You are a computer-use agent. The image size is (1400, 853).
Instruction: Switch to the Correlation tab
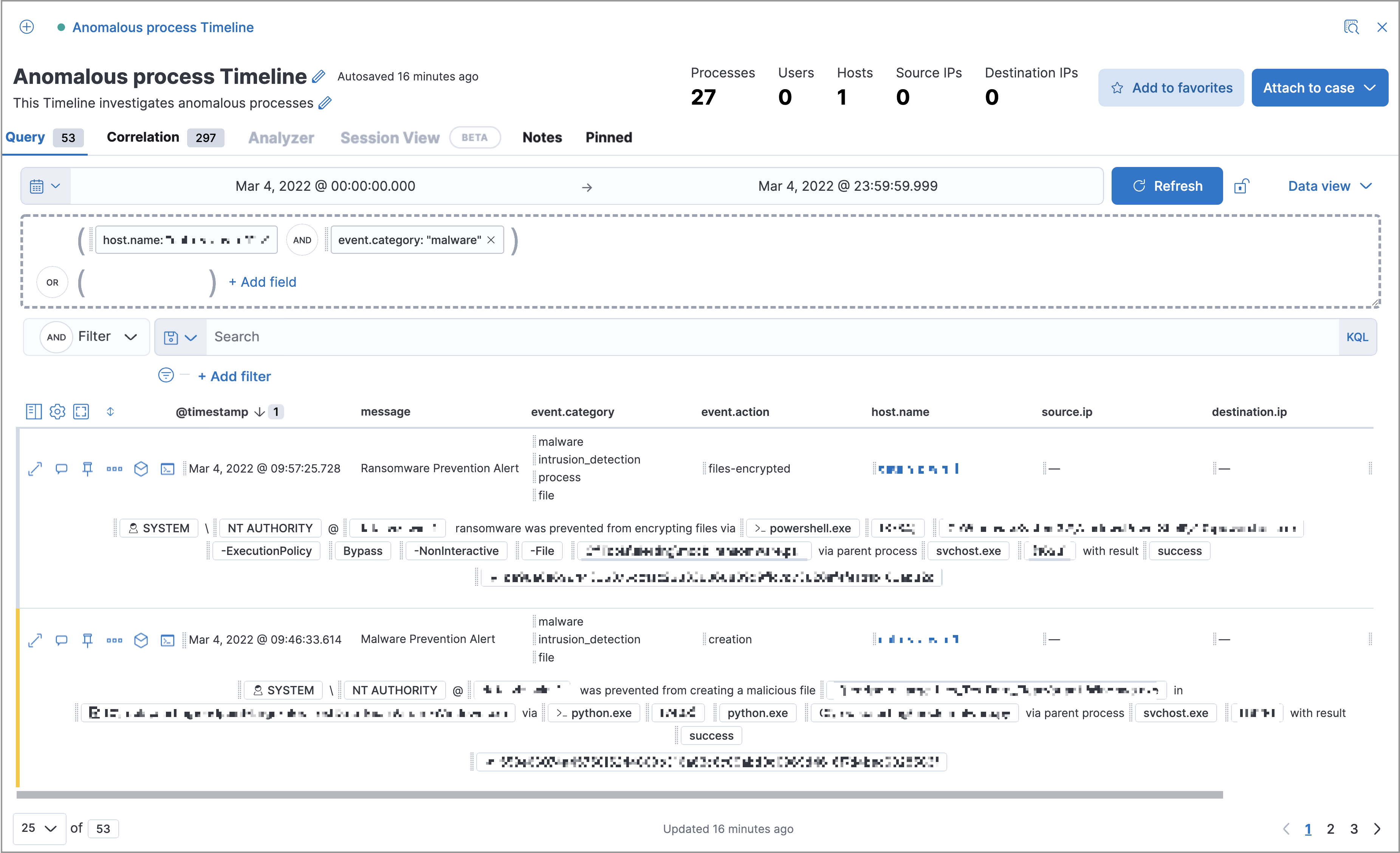pyautogui.click(x=142, y=137)
